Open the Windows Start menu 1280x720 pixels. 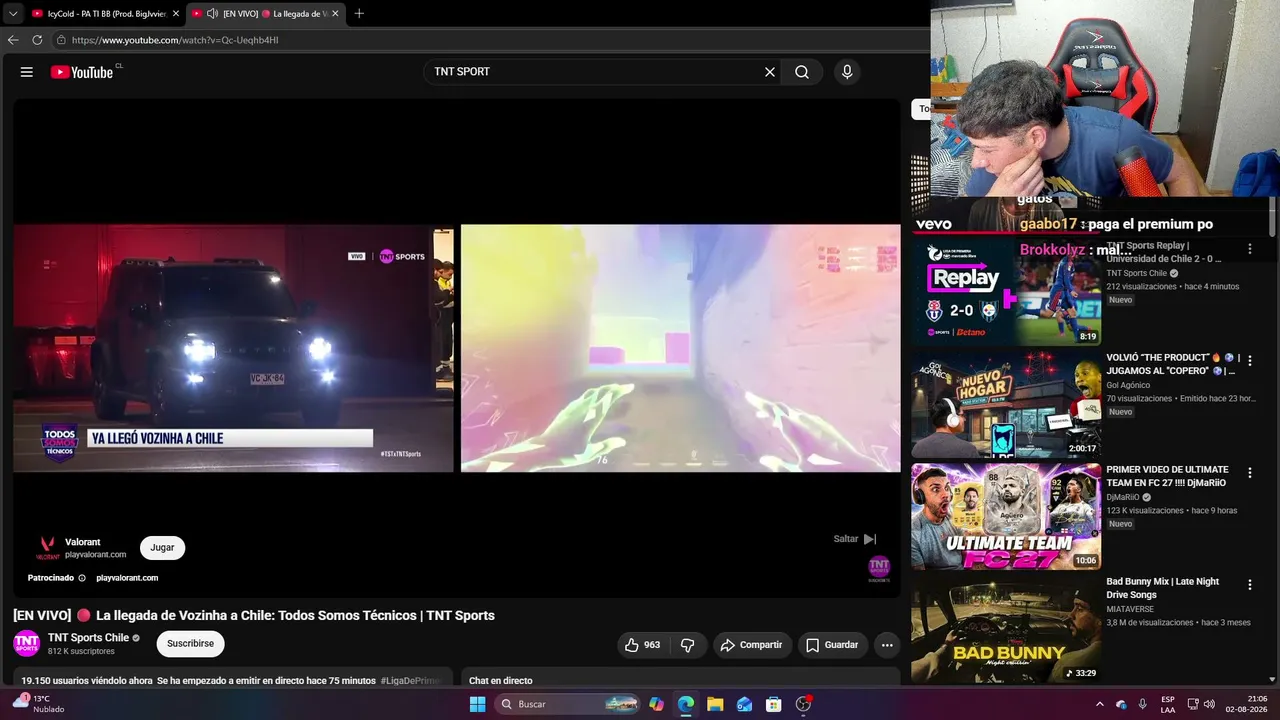pos(477,704)
